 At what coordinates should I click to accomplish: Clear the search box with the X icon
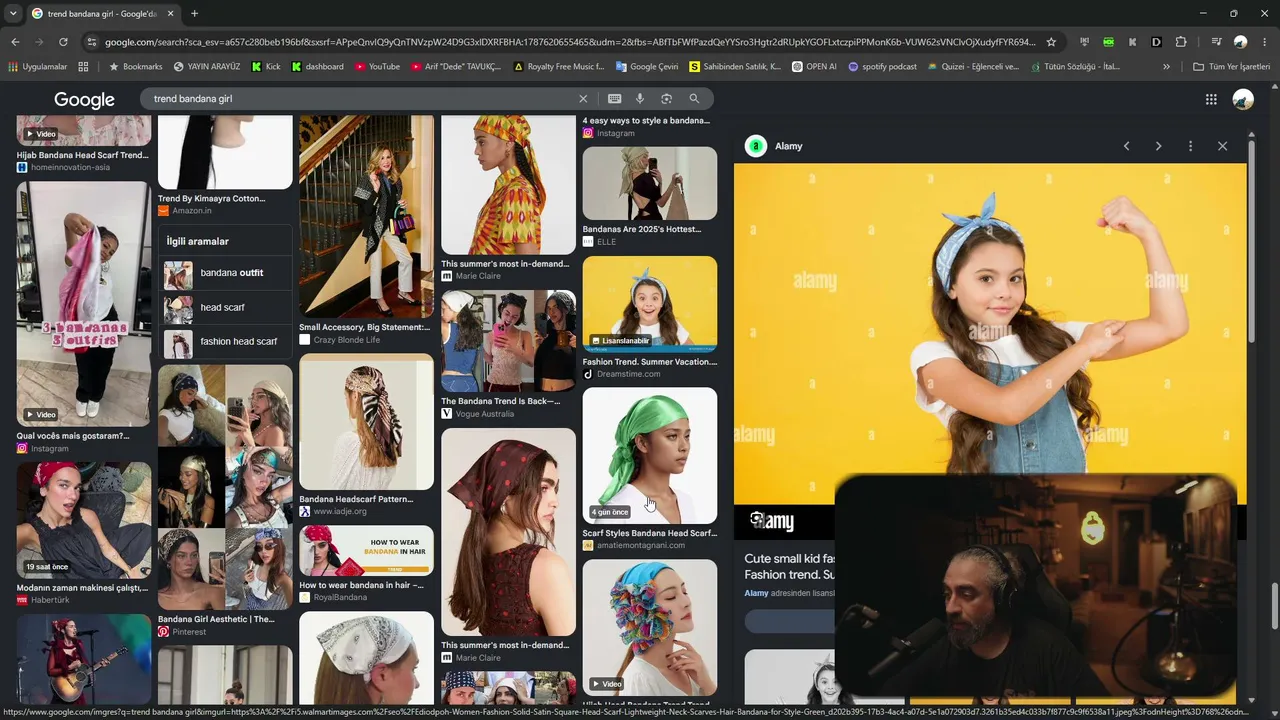(583, 99)
